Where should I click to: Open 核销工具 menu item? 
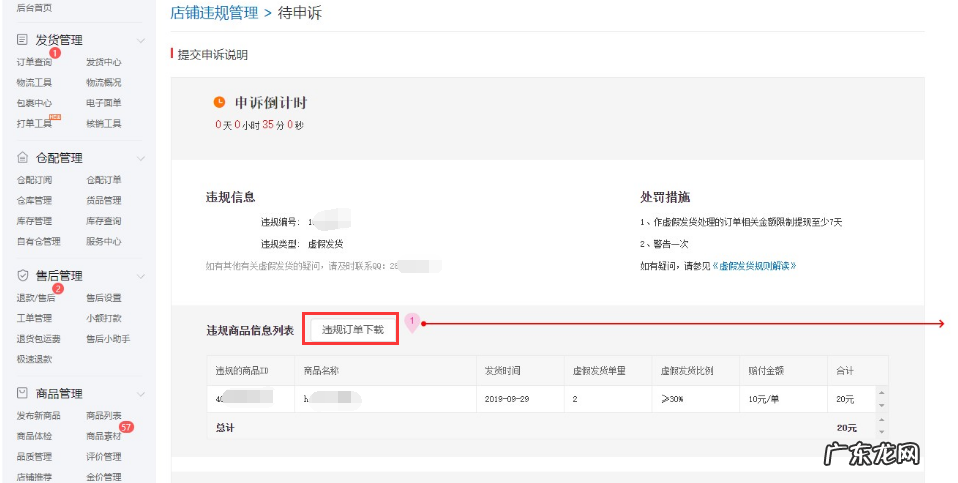[x=104, y=123]
